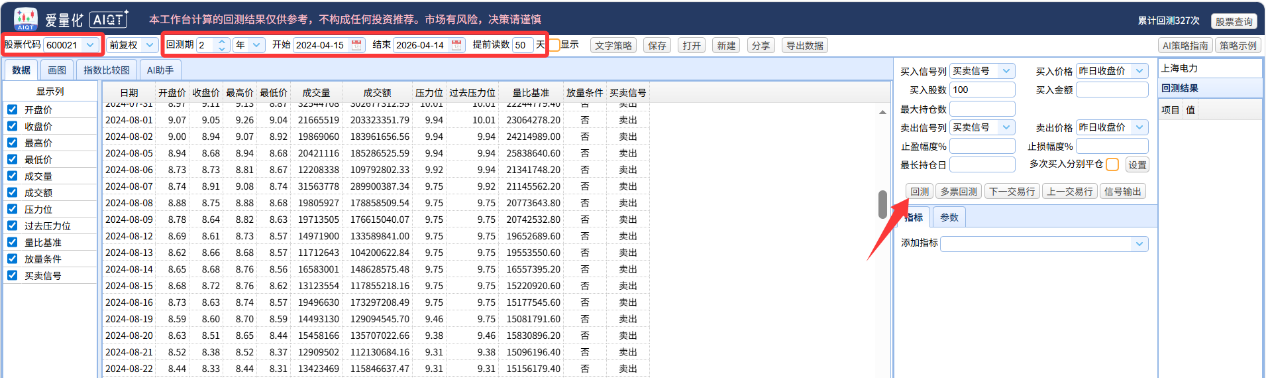Click the 保存 button
Screen dimensions: 1268x378
coord(656,45)
